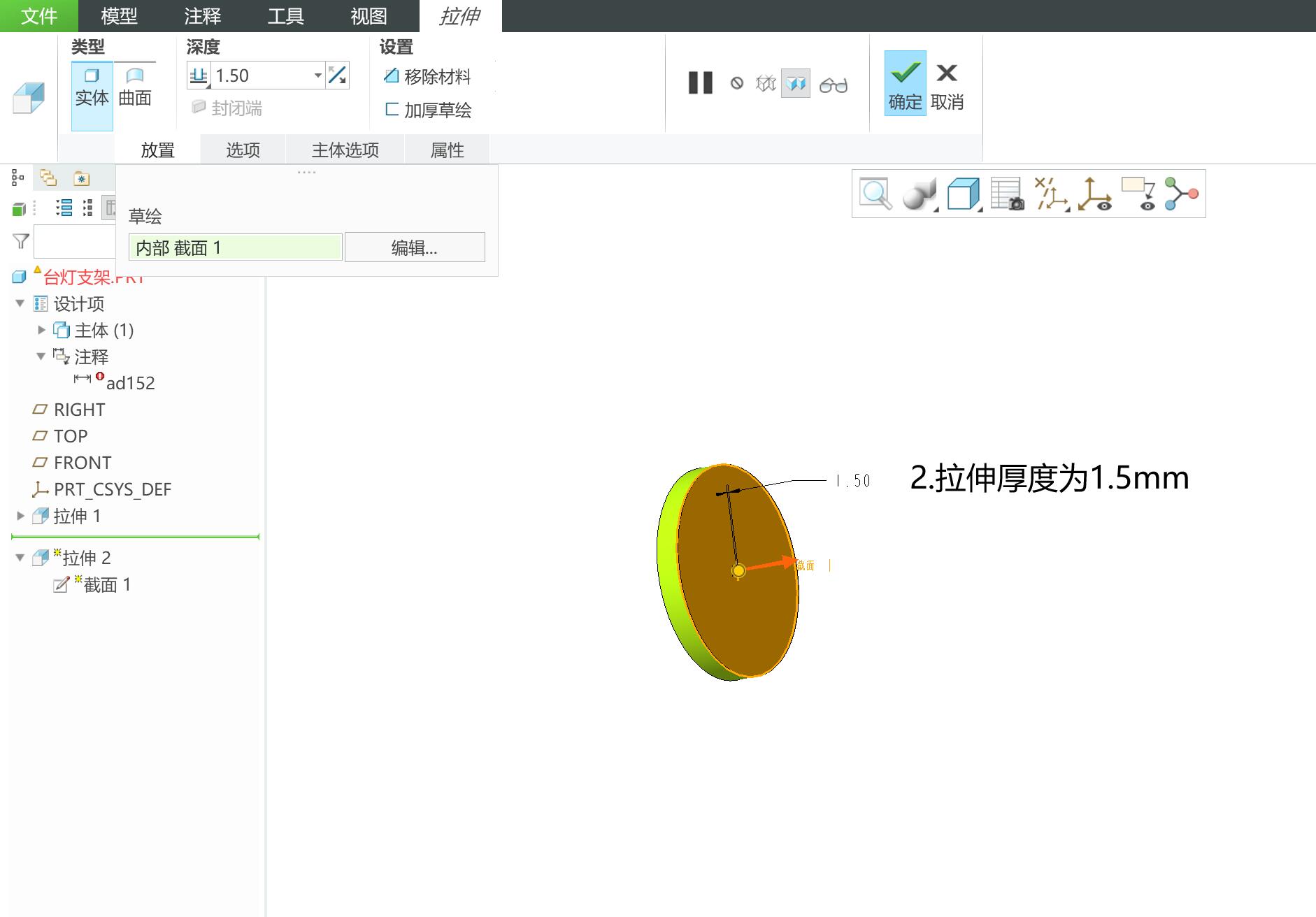Click the 1.50 dimension in viewport
The width and height of the screenshot is (1316, 917).
853,481
